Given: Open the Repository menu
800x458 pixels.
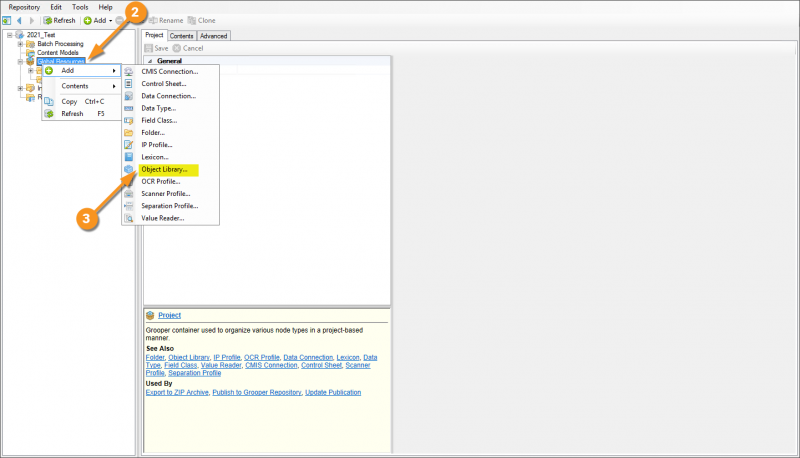Looking at the screenshot, I should 24,7.
